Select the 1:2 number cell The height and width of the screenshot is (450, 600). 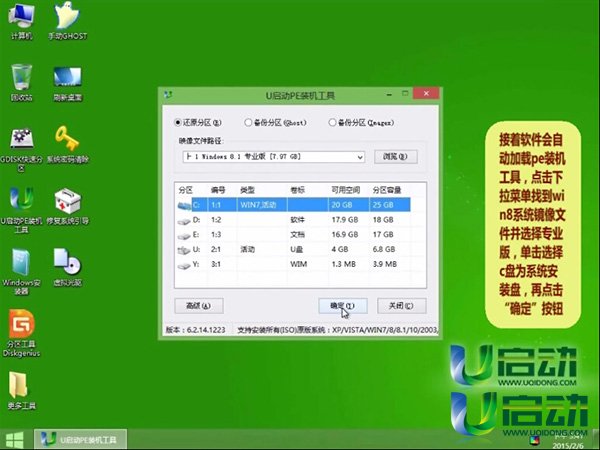coord(216,220)
